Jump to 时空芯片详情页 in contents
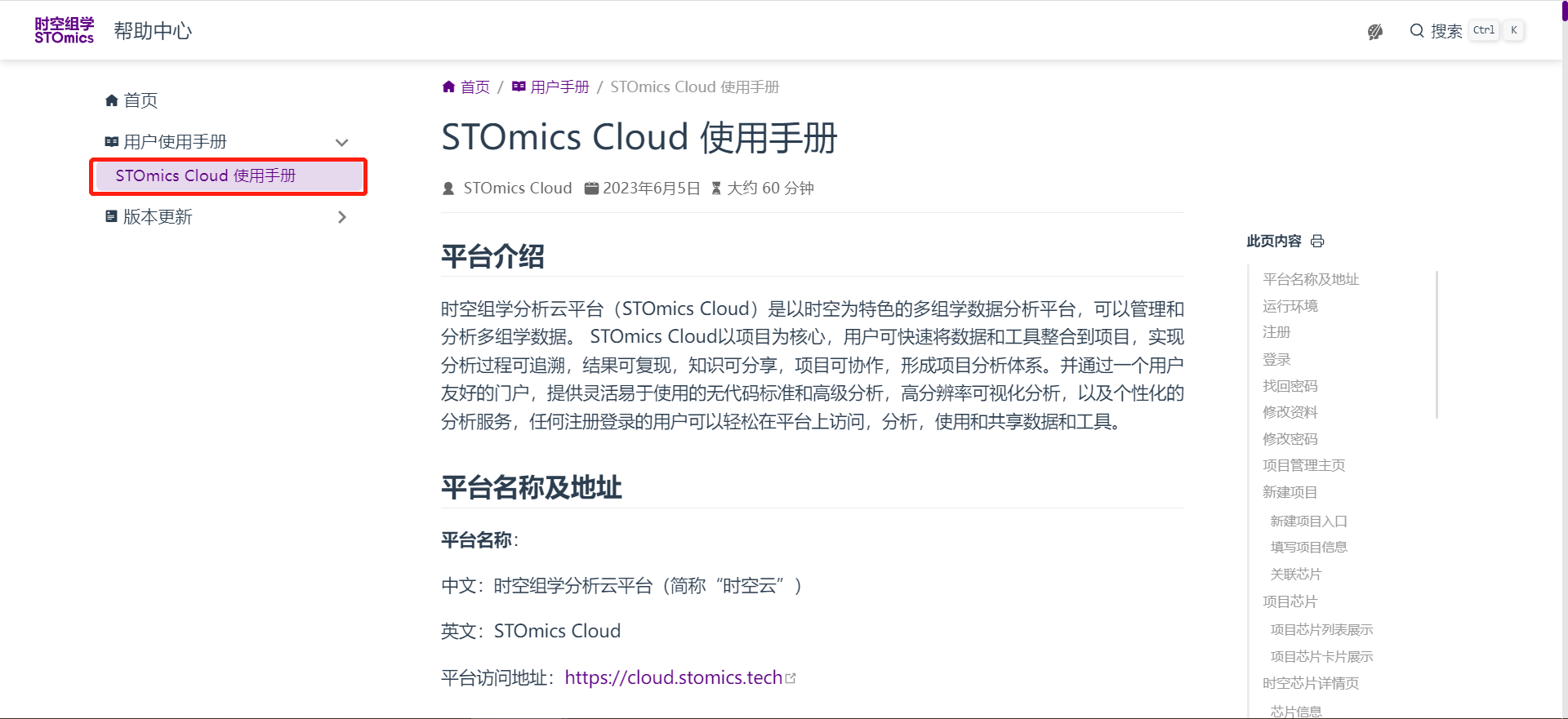The width and height of the screenshot is (1568, 719). [x=1311, y=683]
